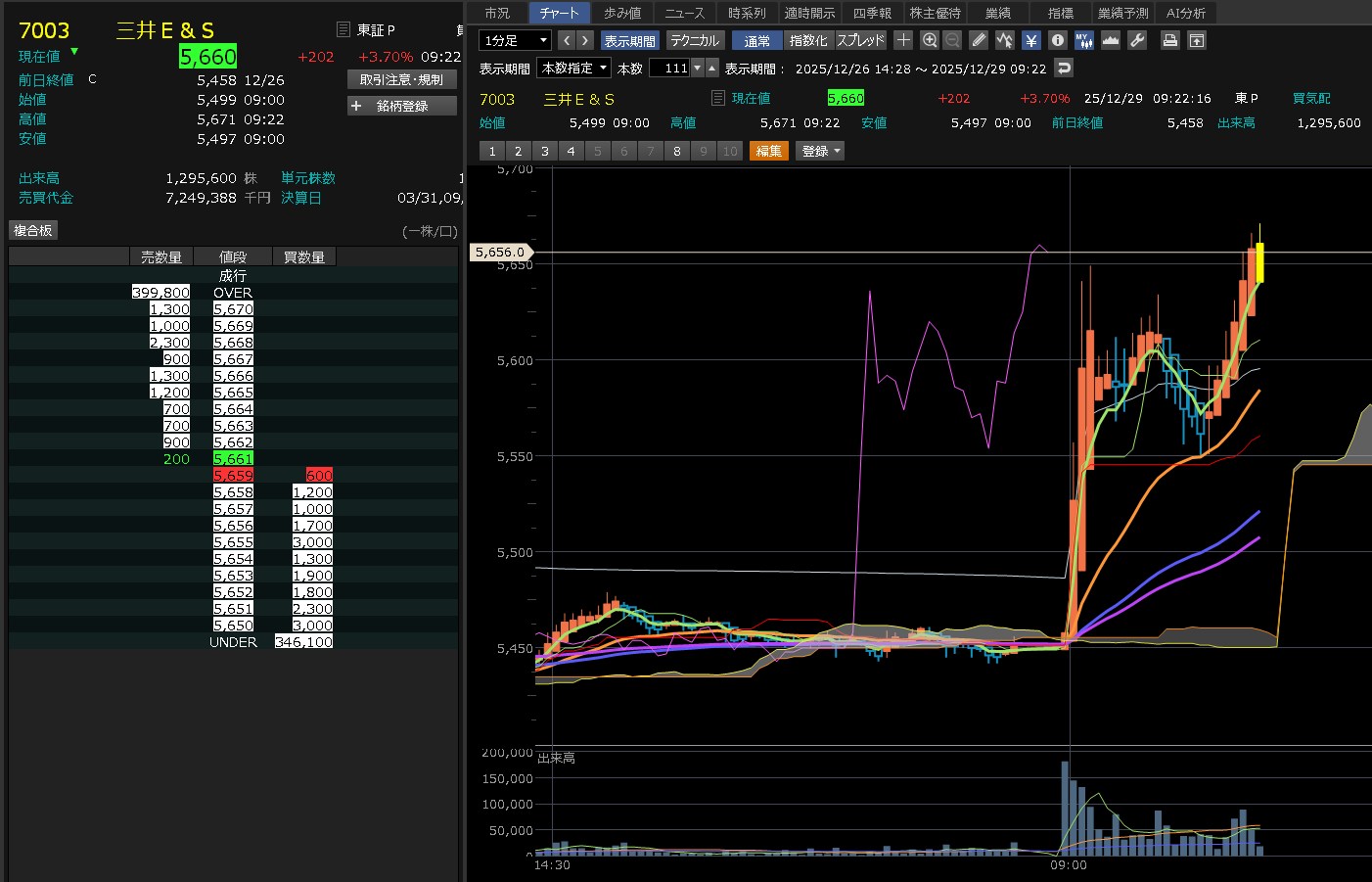This screenshot has width=1372, height=882.
Task: Switch to the 歩み値 tab
Action: coord(622,13)
